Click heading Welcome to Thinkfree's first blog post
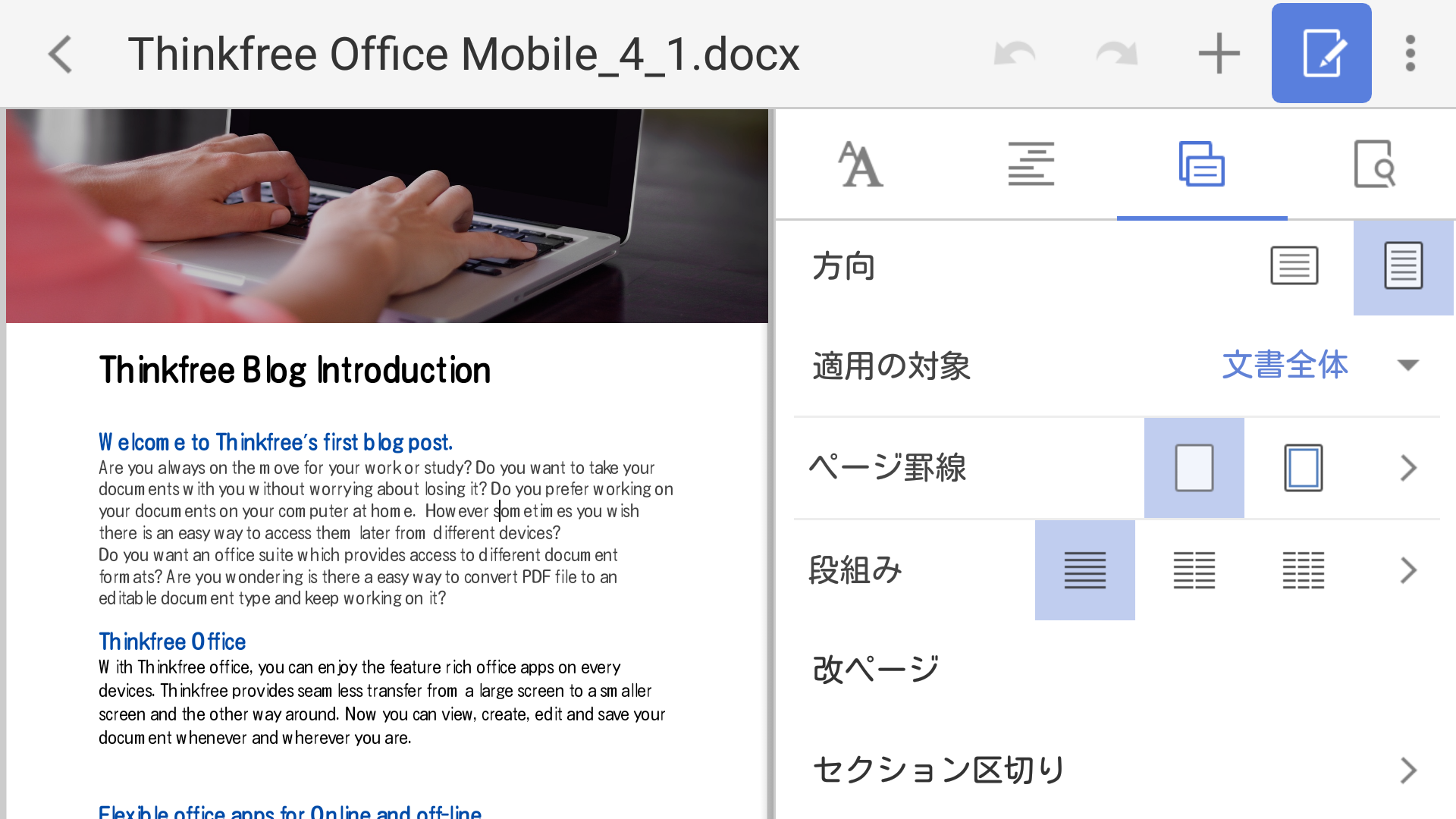The height and width of the screenshot is (819, 1456). [275, 442]
